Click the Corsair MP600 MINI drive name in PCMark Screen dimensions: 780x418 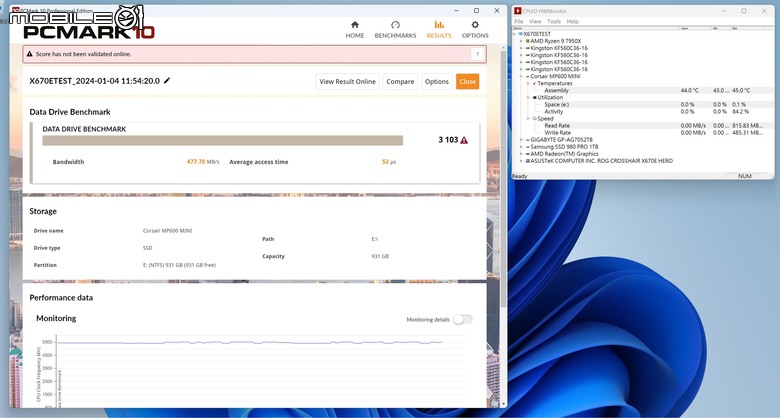pyautogui.click(x=167, y=231)
